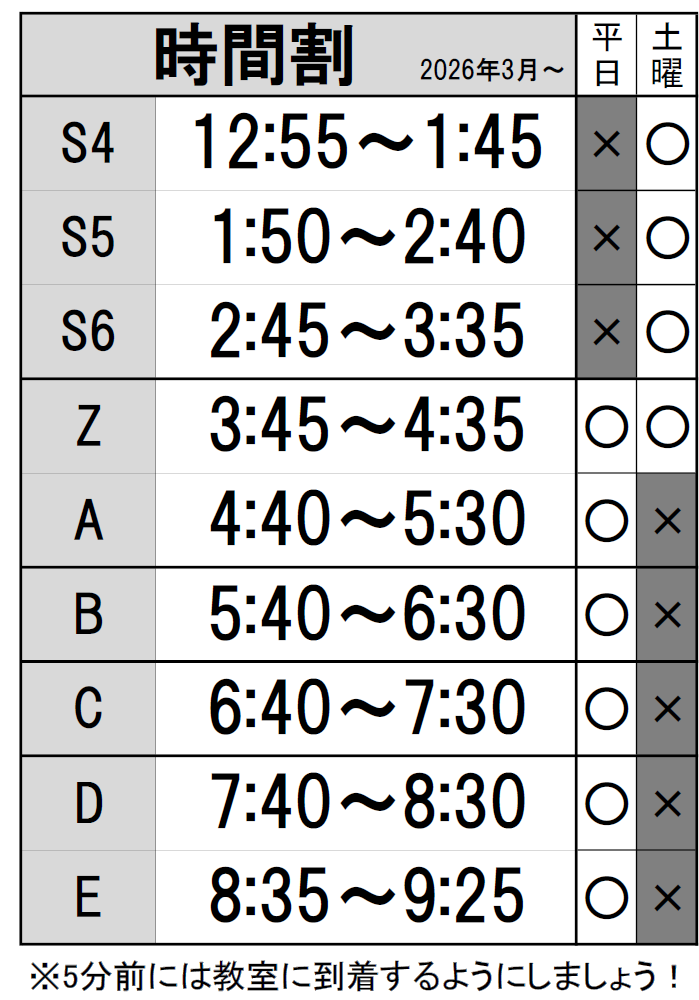Select the 6:40～7:30 time cell
The width and height of the screenshot is (699, 1000).
tap(367, 708)
